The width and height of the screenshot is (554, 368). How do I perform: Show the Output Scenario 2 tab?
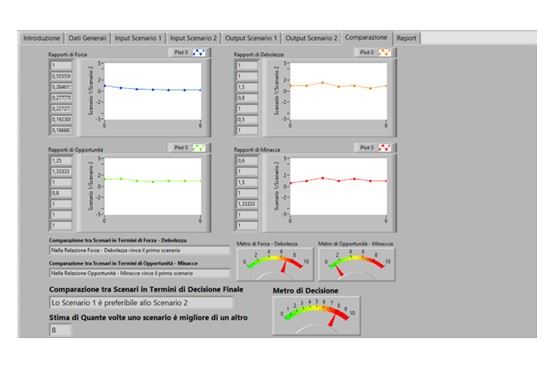(x=311, y=38)
